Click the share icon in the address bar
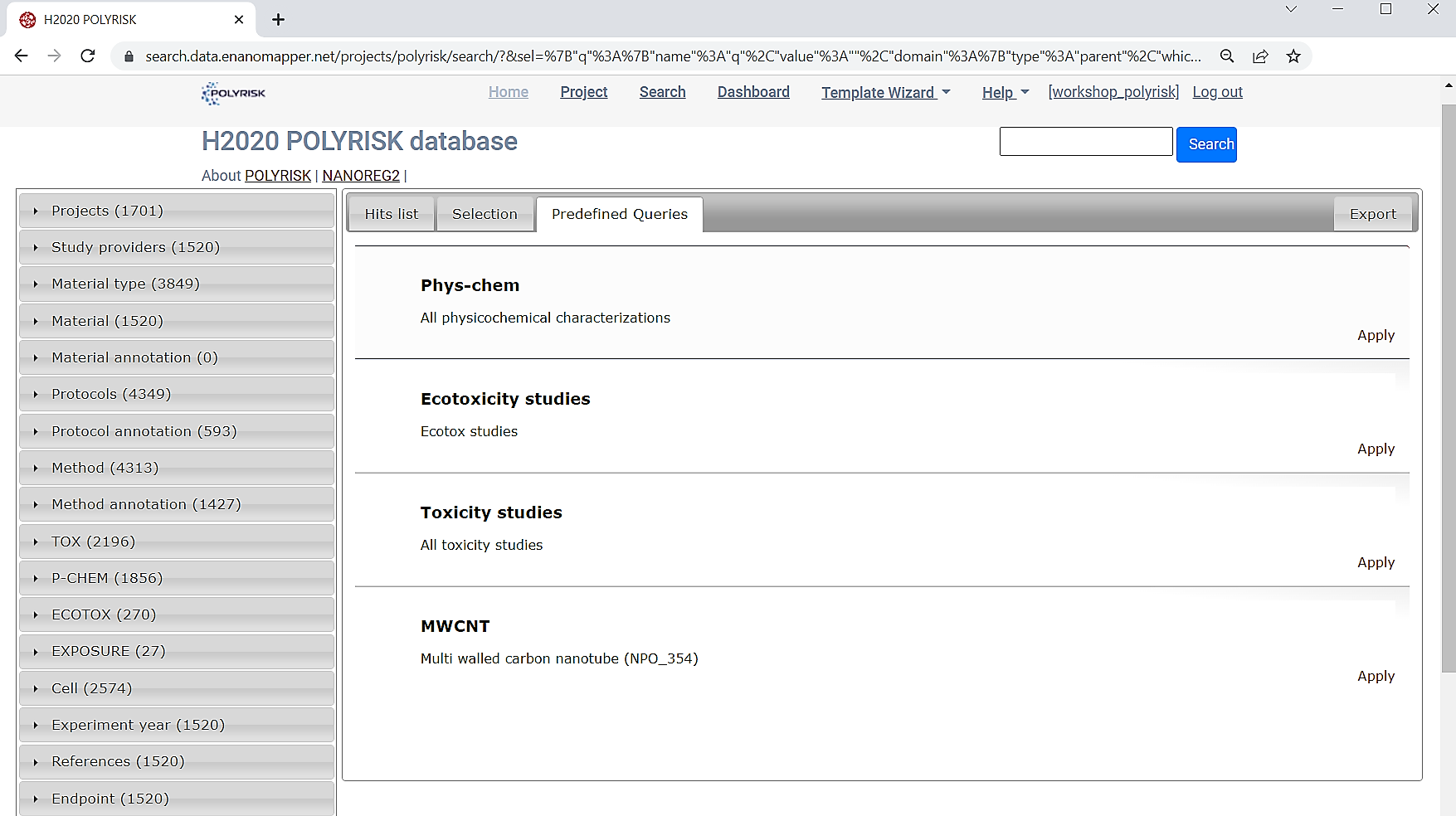The height and width of the screenshot is (816, 1456). pyautogui.click(x=1260, y=56)
